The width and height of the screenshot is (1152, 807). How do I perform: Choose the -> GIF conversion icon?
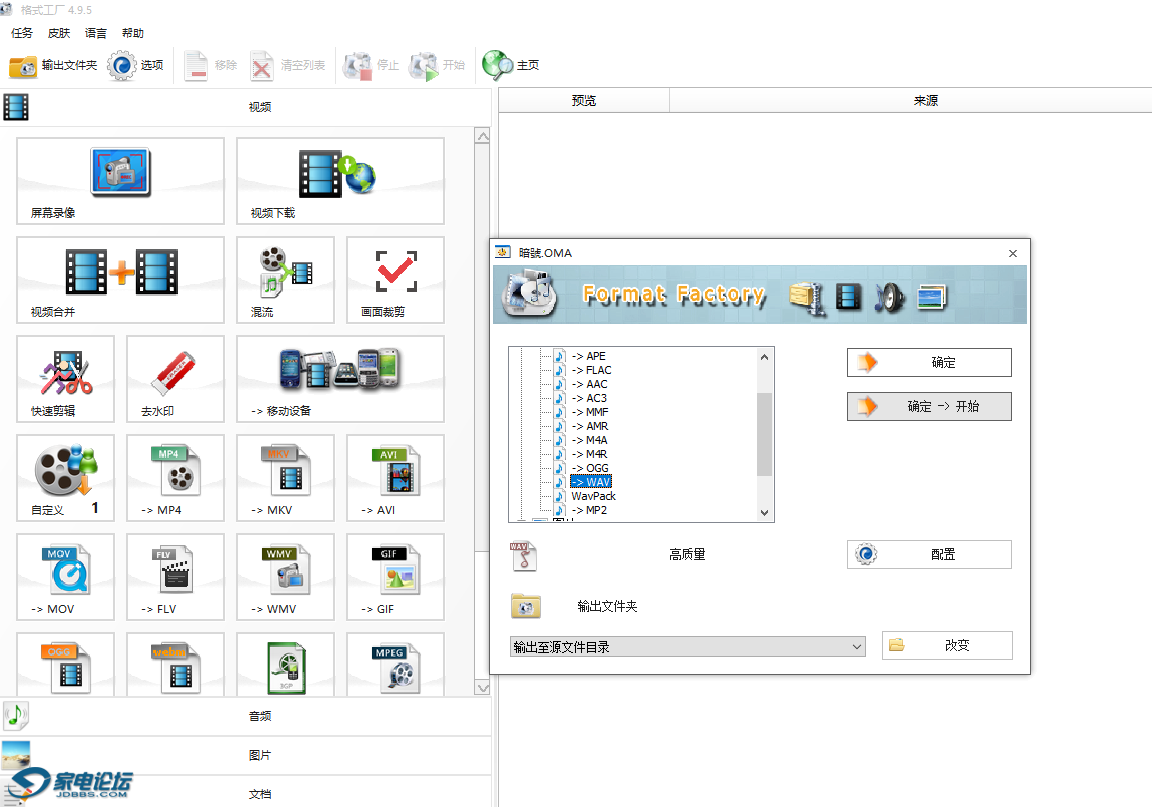point(395,577)
